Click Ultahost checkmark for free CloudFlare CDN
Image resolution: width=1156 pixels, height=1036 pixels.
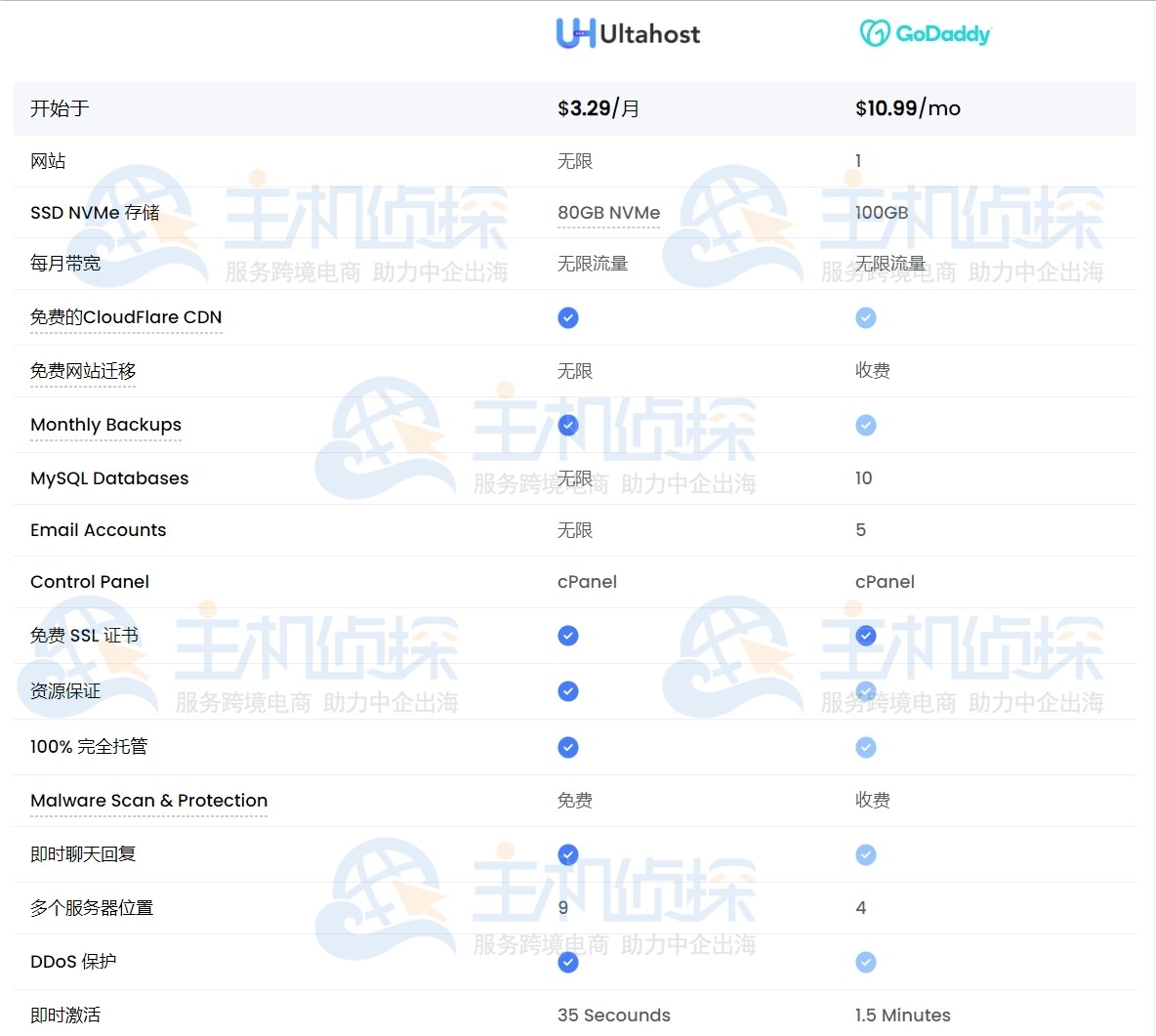tap(567, 317)
